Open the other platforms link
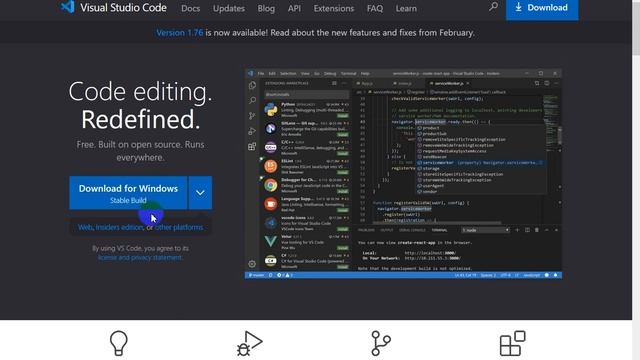 tap(179, 227)
